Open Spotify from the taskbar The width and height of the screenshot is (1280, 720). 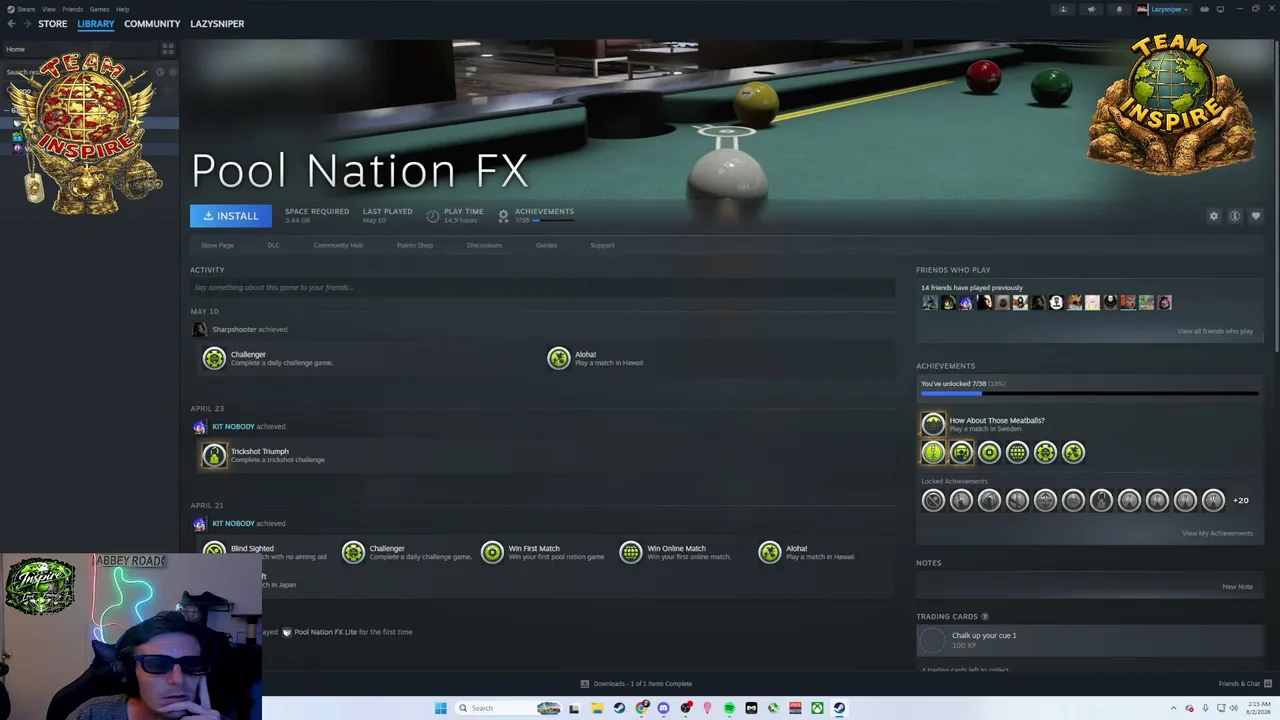point(729,708)
